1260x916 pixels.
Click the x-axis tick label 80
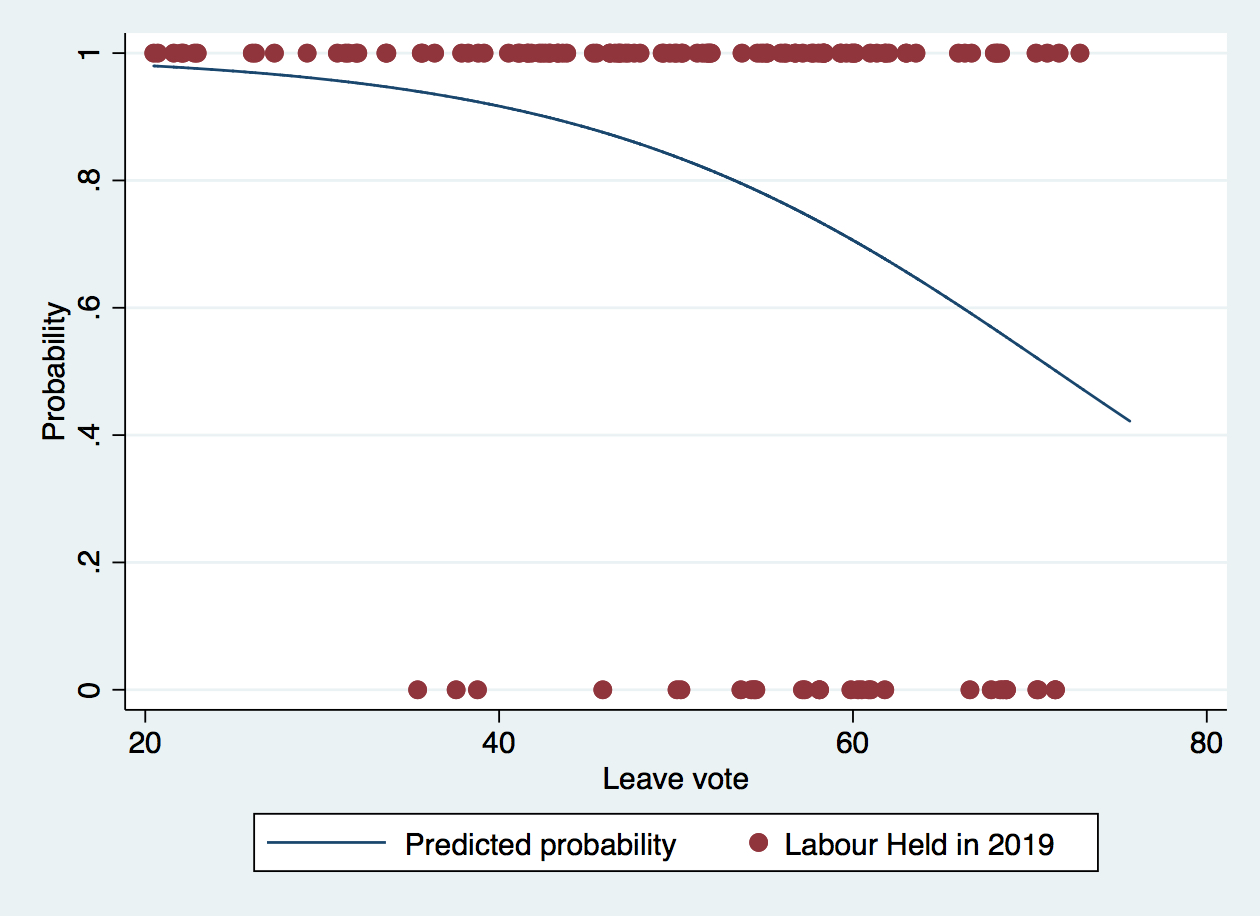[x=1206, y=745]
